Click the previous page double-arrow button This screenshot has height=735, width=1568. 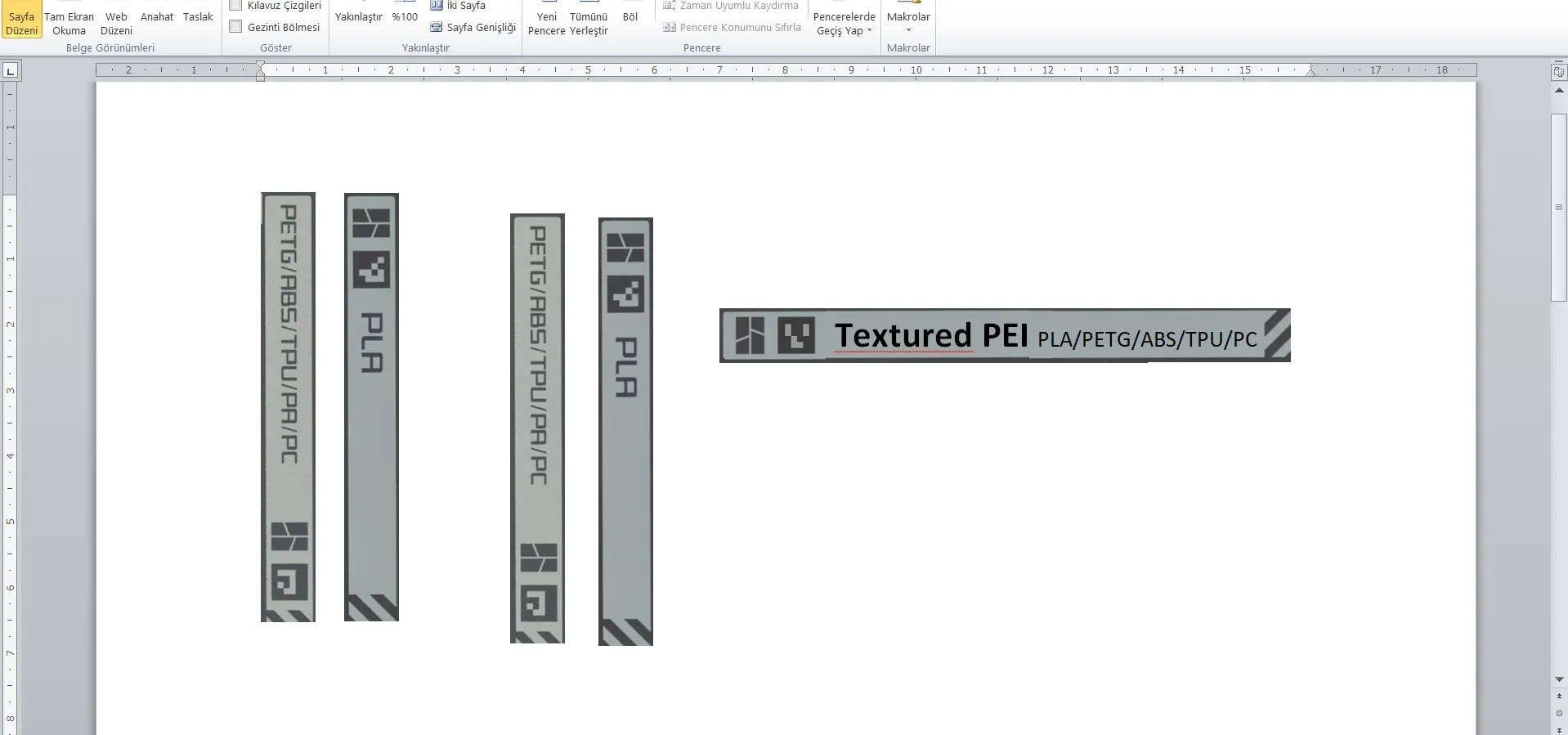coord(1559,697)
